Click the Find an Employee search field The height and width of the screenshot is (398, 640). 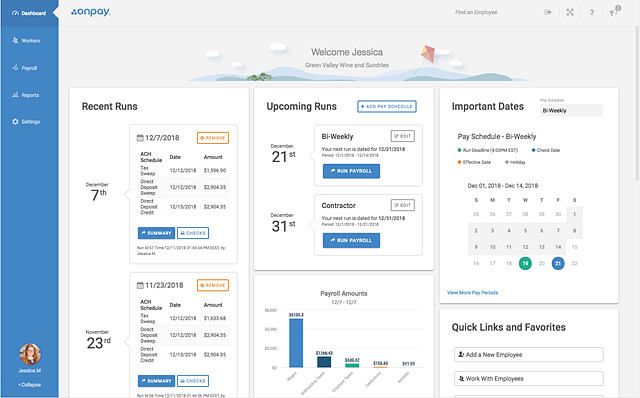[476, 12]
